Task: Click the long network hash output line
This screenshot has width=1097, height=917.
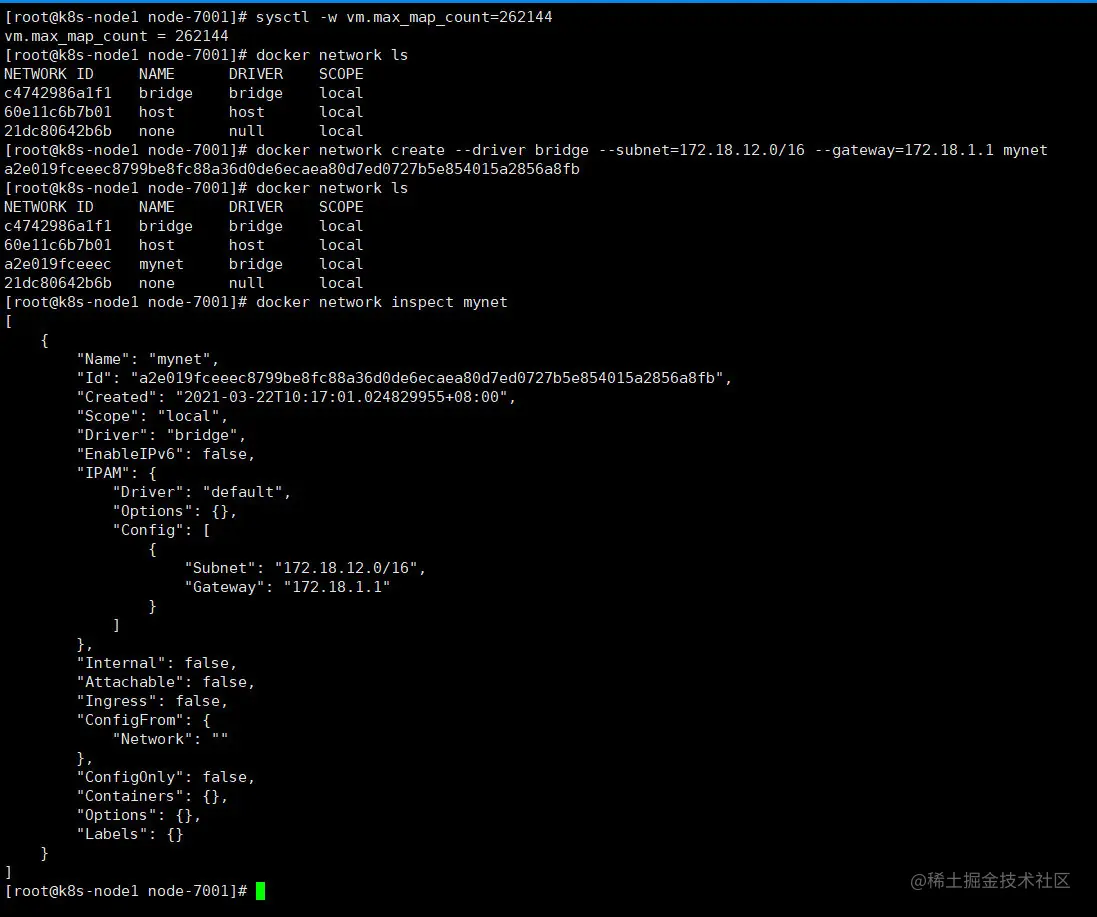Action: [x=292, y=169]
